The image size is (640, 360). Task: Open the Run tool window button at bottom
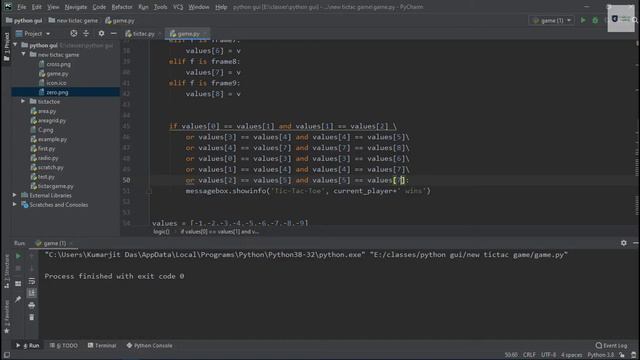tap(28, 345)
